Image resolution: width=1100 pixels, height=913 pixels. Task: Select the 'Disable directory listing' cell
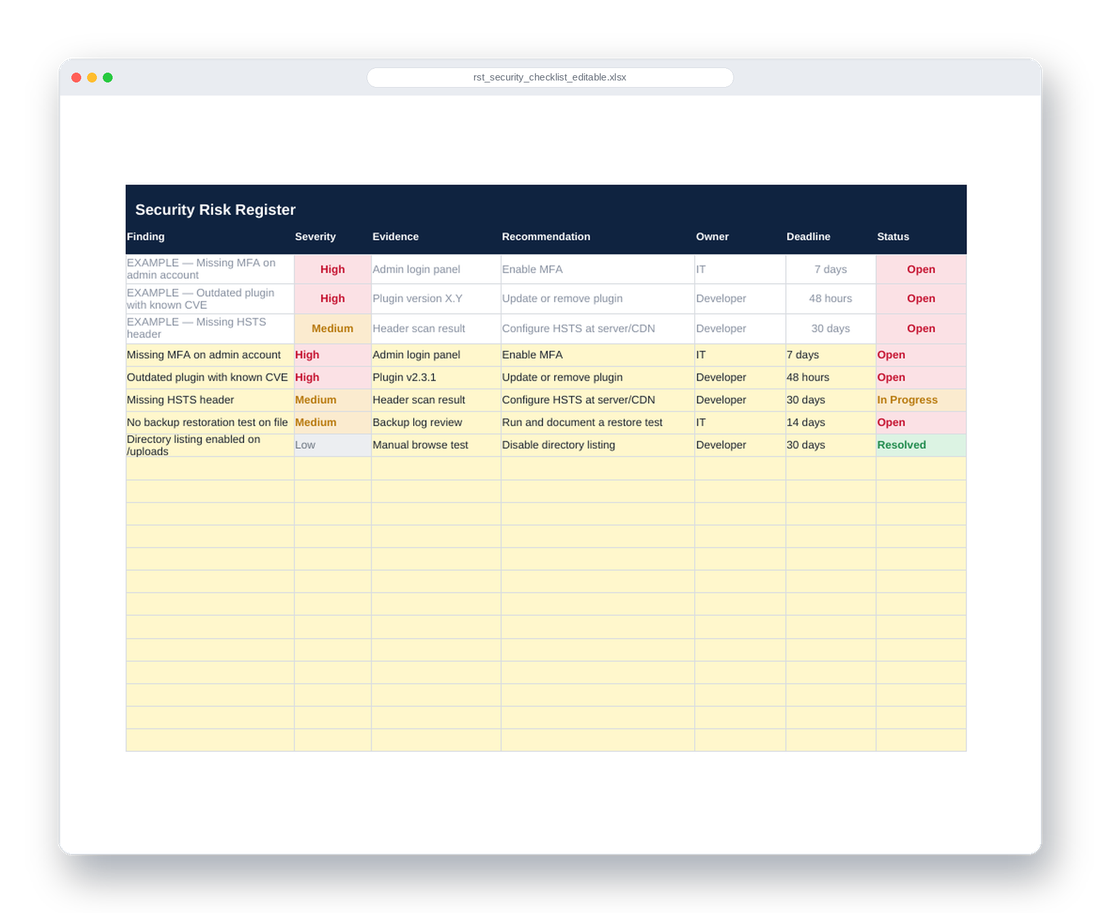[x=598, y=445]
